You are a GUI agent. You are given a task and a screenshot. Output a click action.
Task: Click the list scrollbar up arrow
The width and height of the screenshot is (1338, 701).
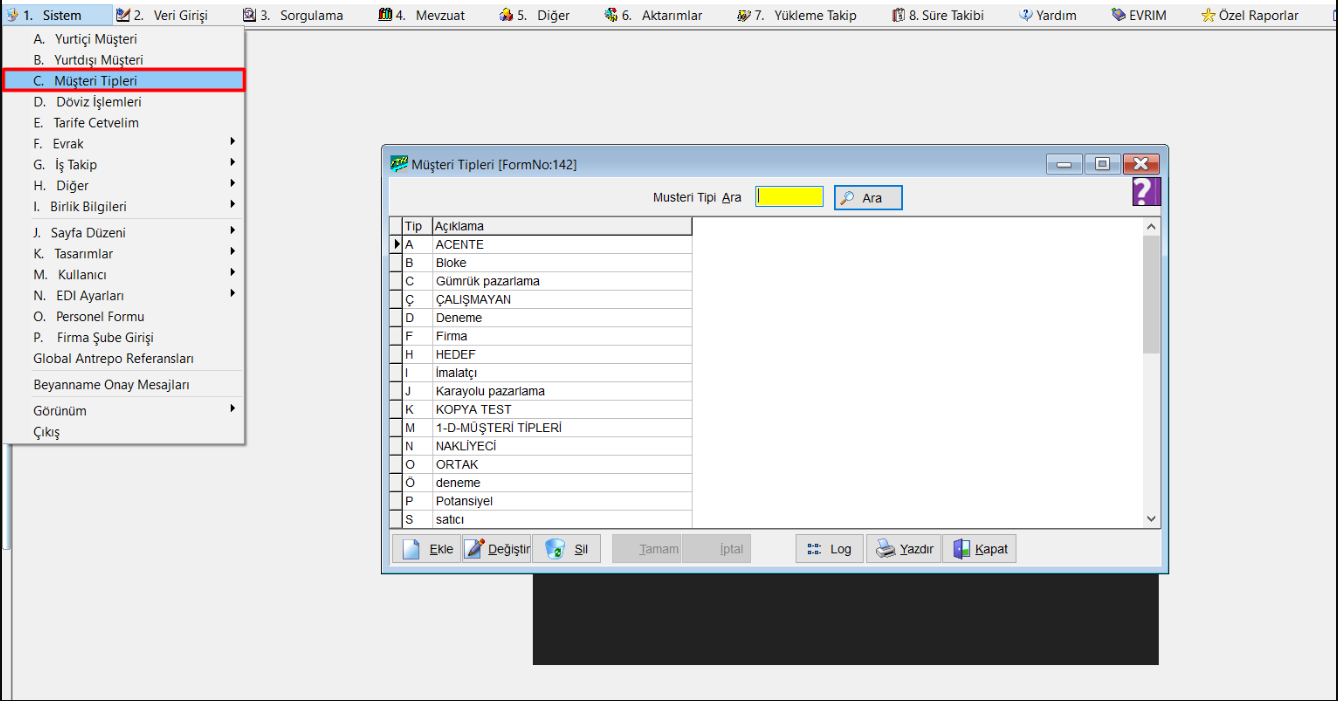[1151, 227]
